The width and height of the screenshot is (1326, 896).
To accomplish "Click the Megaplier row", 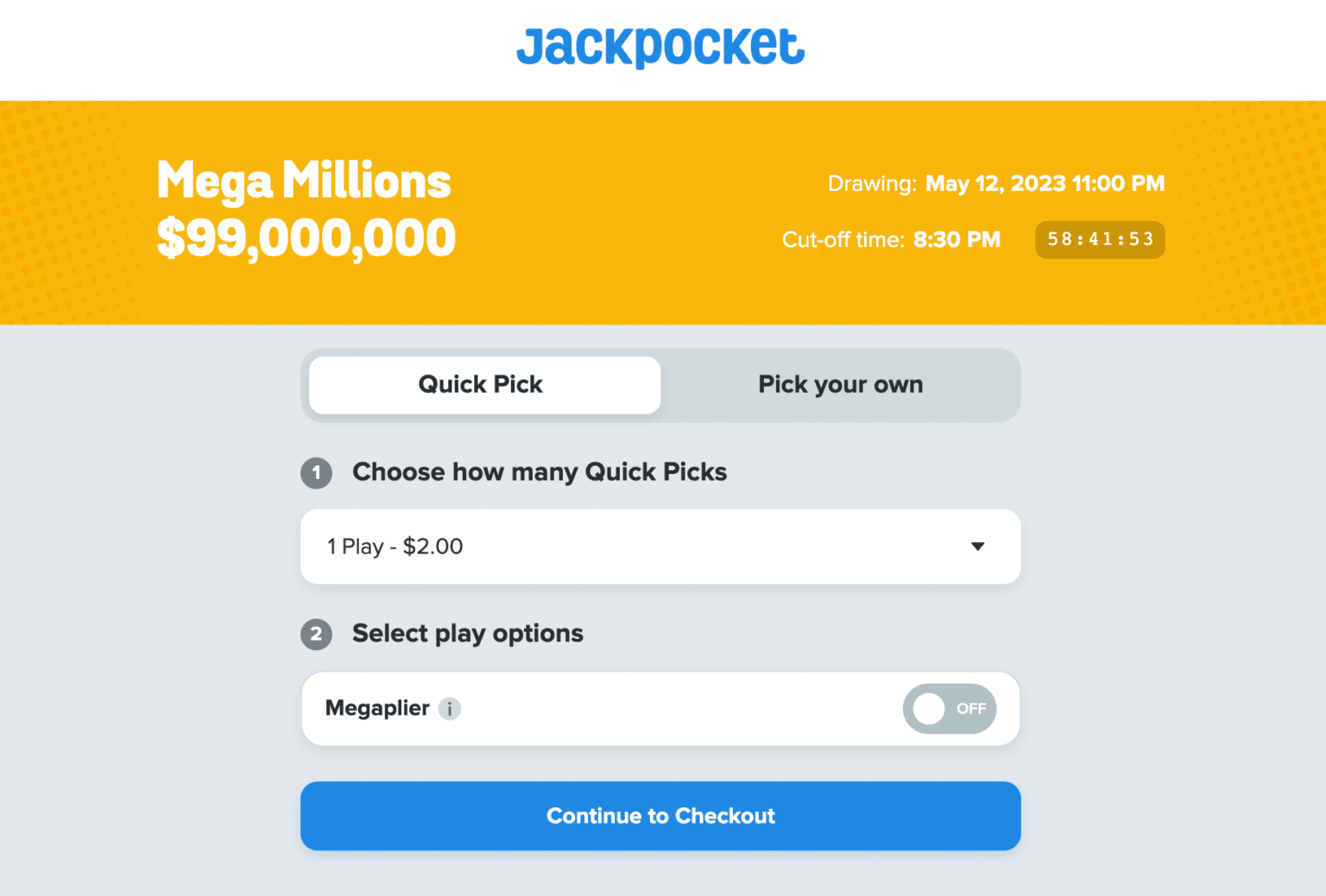I will [x=660, y=709].
